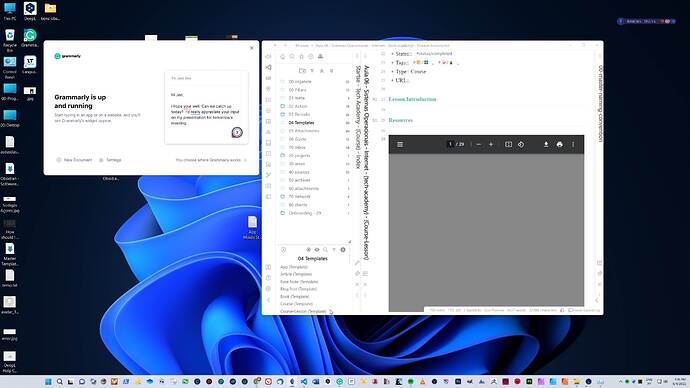Viewport: 690px width, 388px height.
Task: Open the PDF viewer more-options menu
Action: (x=573, y=144)
